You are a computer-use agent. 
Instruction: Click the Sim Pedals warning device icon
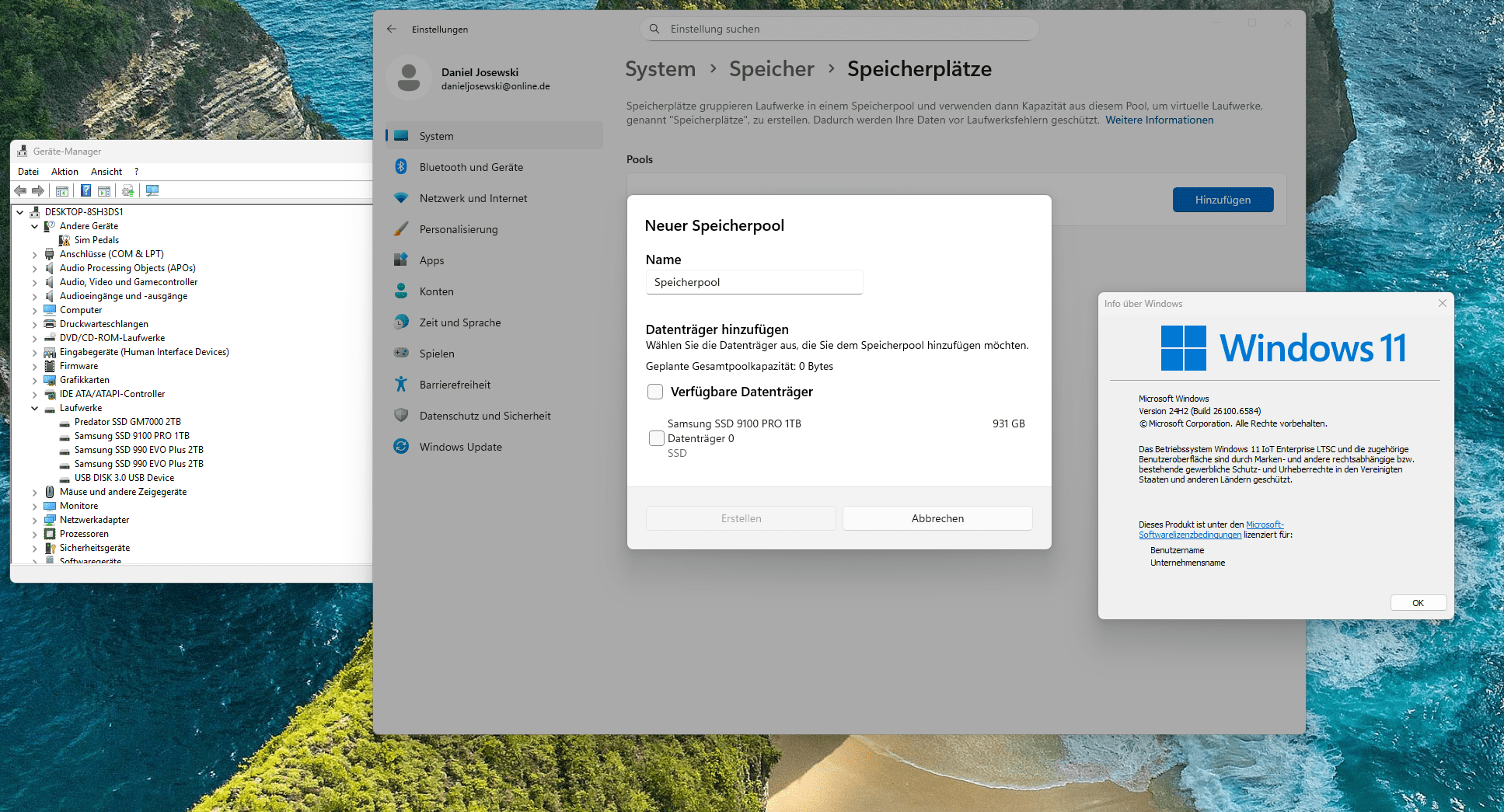click(x=65, y=240)
